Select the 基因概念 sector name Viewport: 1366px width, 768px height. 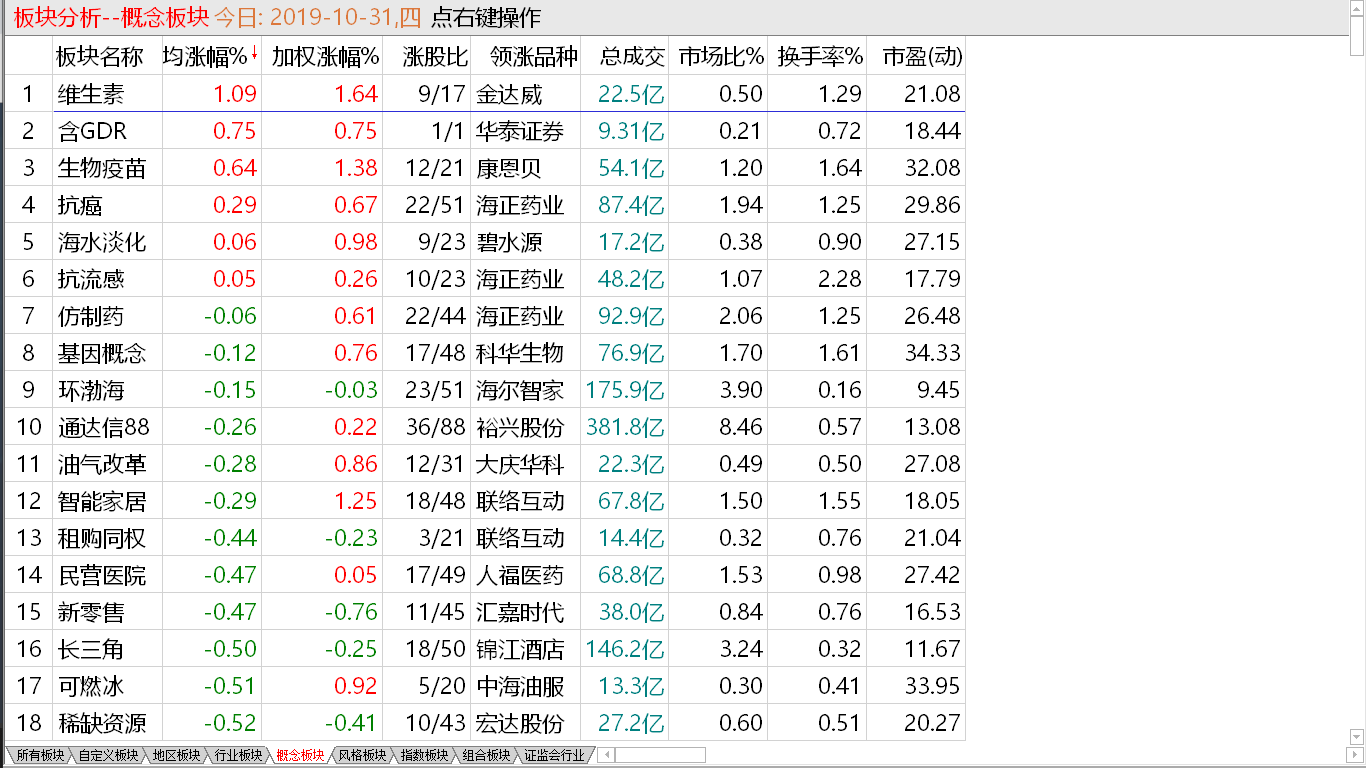[101, 353]
